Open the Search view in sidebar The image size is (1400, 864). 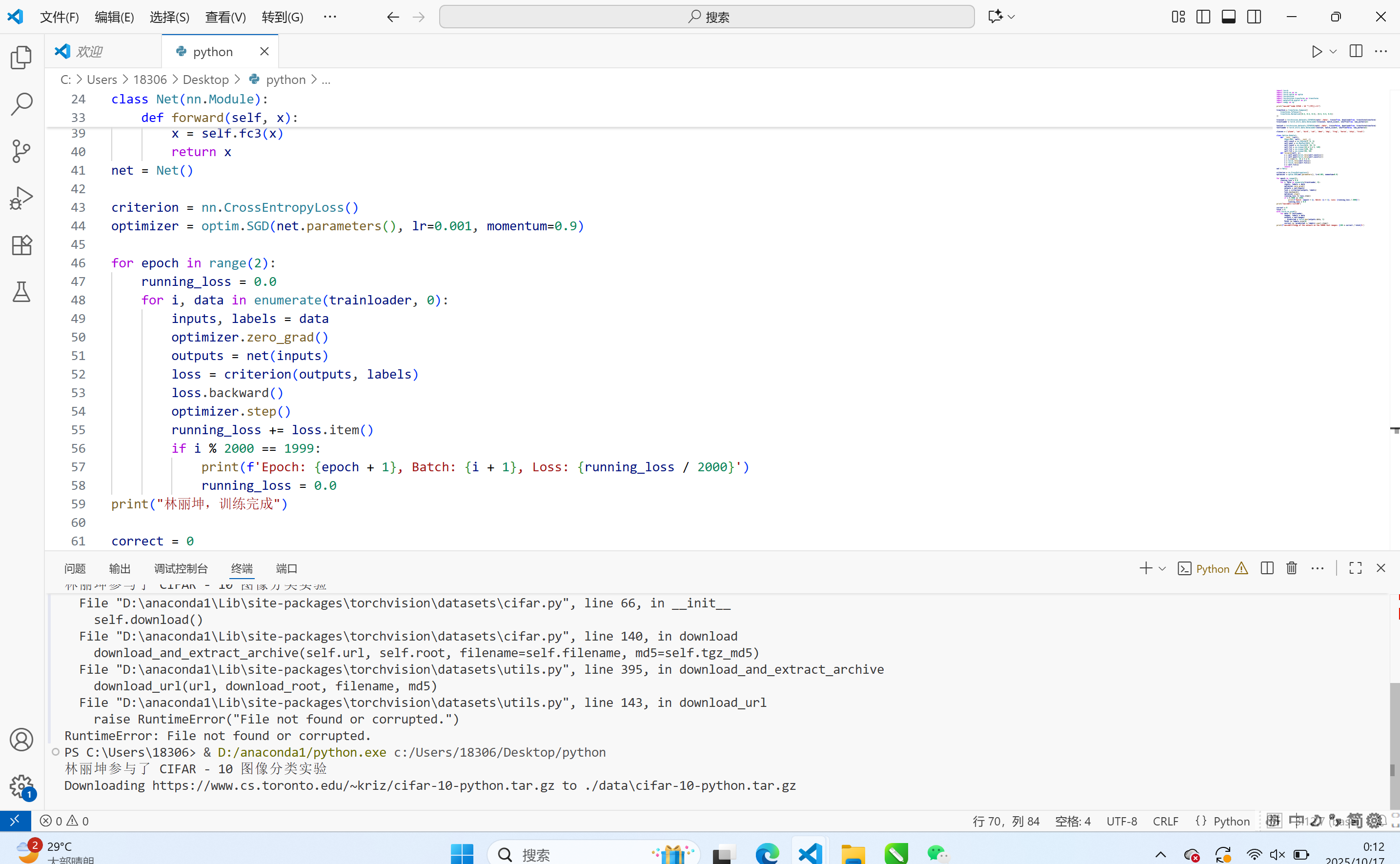pos(21,104)
